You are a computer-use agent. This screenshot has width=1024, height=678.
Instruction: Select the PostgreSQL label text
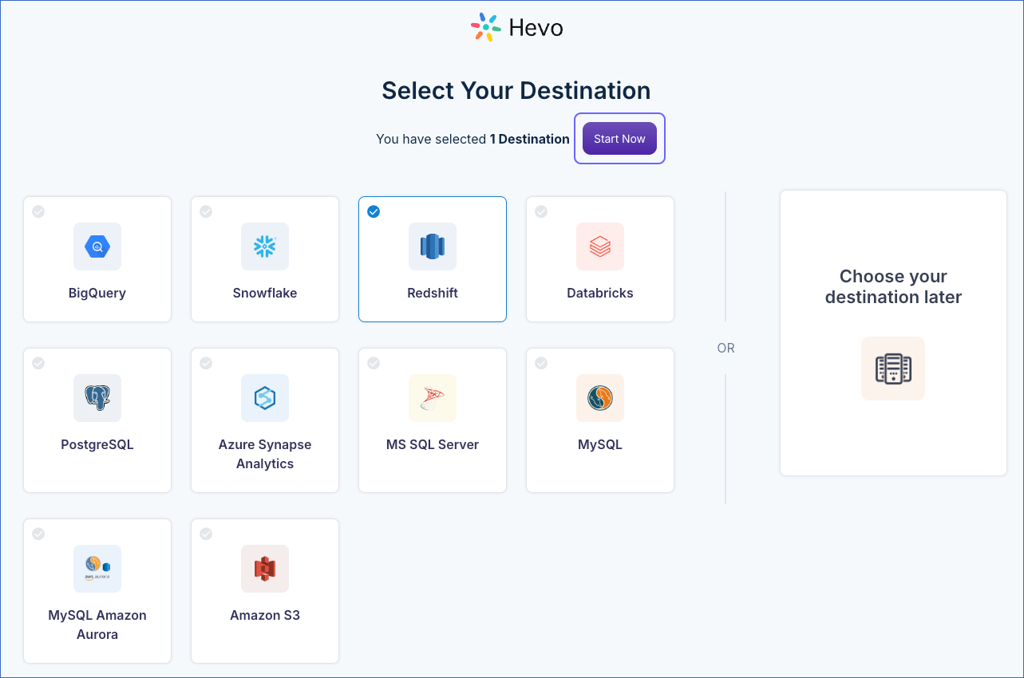coord(97,444)
